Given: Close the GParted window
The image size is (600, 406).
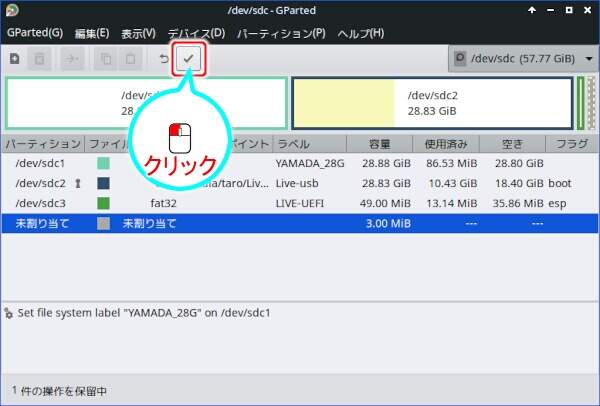Looking at the screenshot, I should tap(588, 10).
